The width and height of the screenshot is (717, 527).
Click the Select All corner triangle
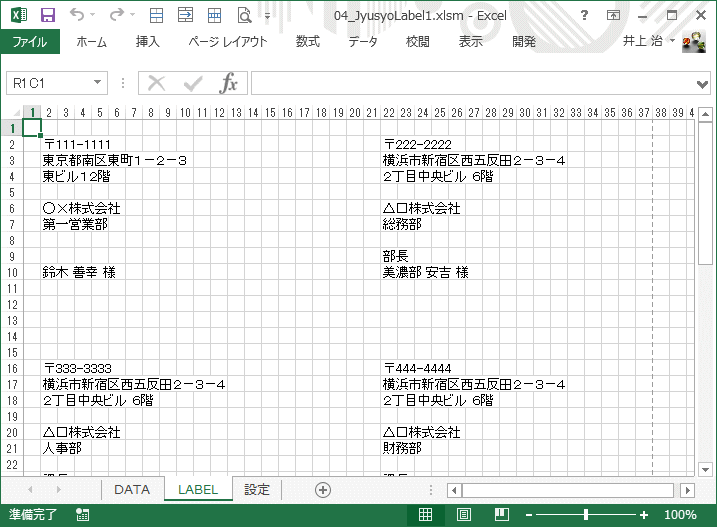16,113
